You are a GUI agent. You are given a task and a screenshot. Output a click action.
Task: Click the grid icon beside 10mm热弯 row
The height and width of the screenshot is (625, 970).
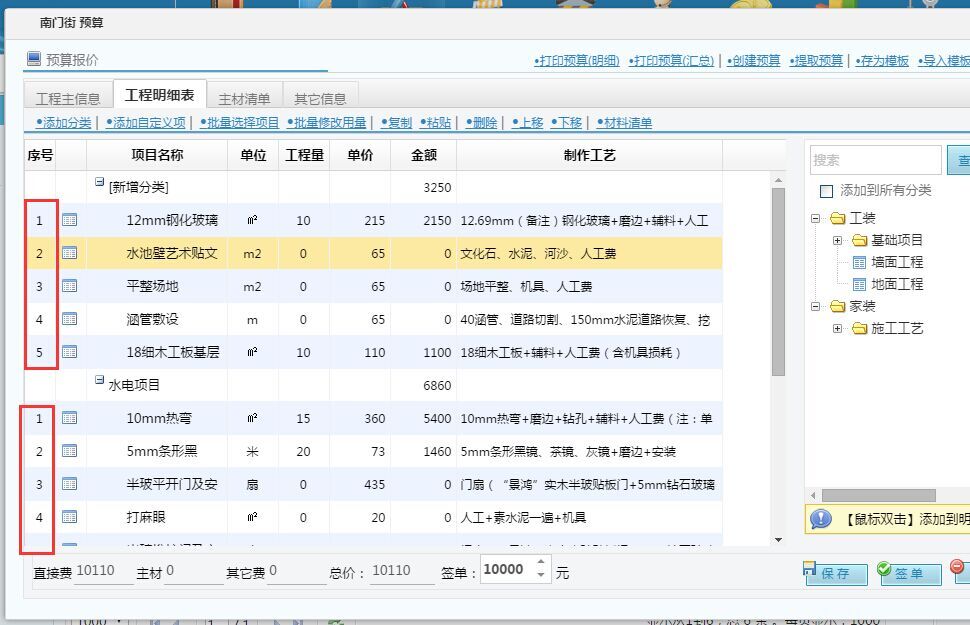pyautogui.click(x=68, y=419)
